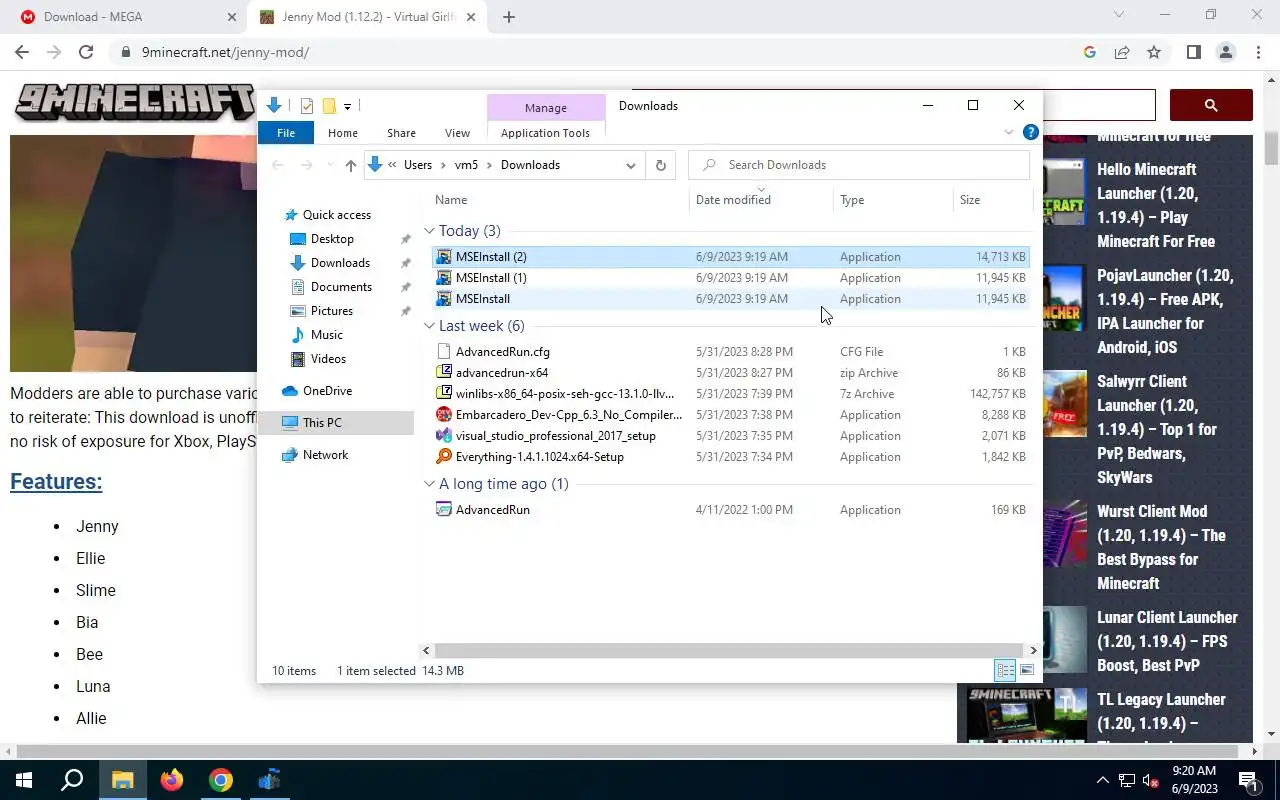1280x800 pixels.
Task: Open Desktop in the navigation pane
Action: [x=332, y=239]
